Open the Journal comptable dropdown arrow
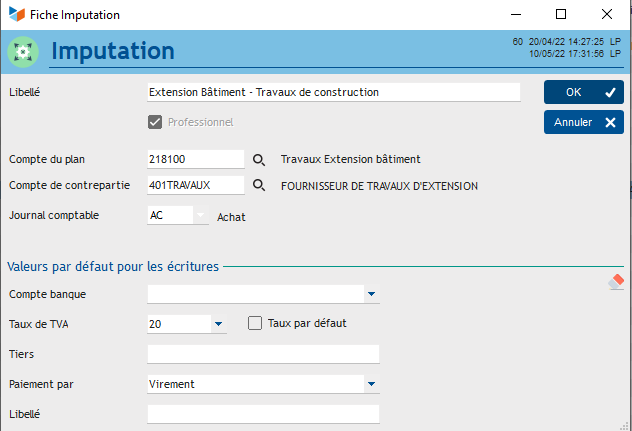Image resolution: width=632 pixels, height=431 pixels. pyautogui.click(x=200, y=215)
